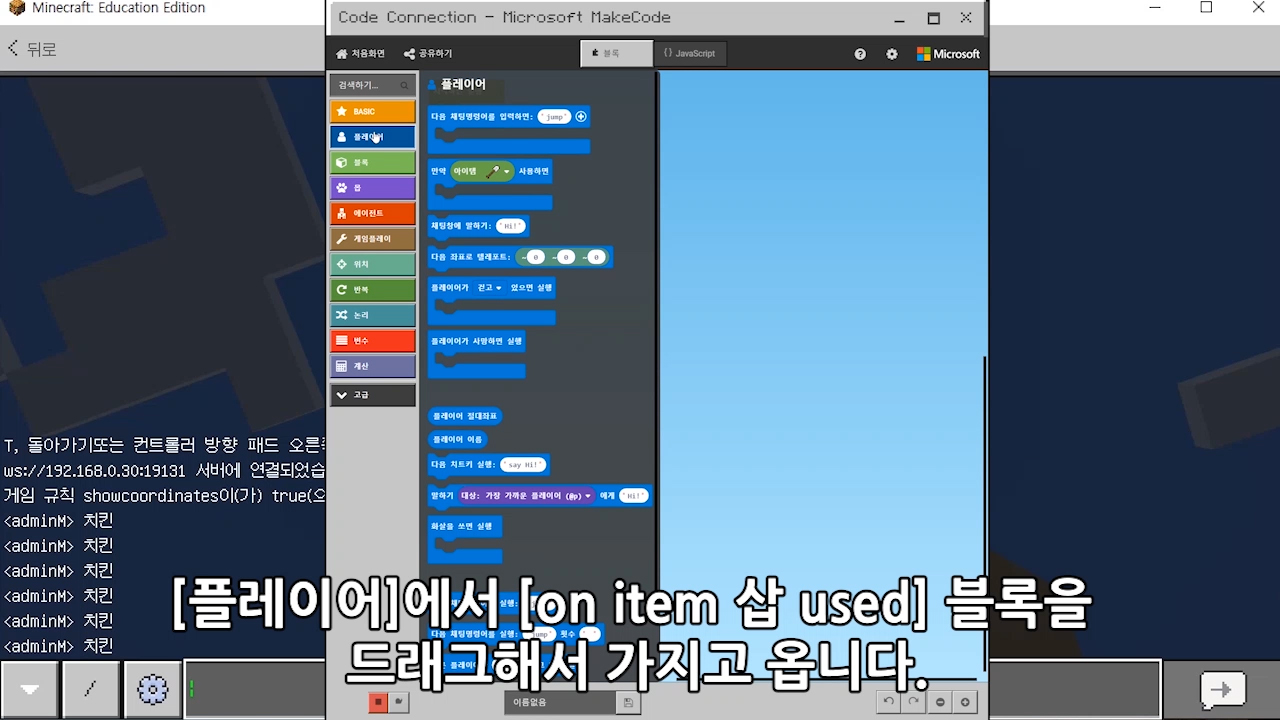Click the Microsoft logo

(948, 54)
